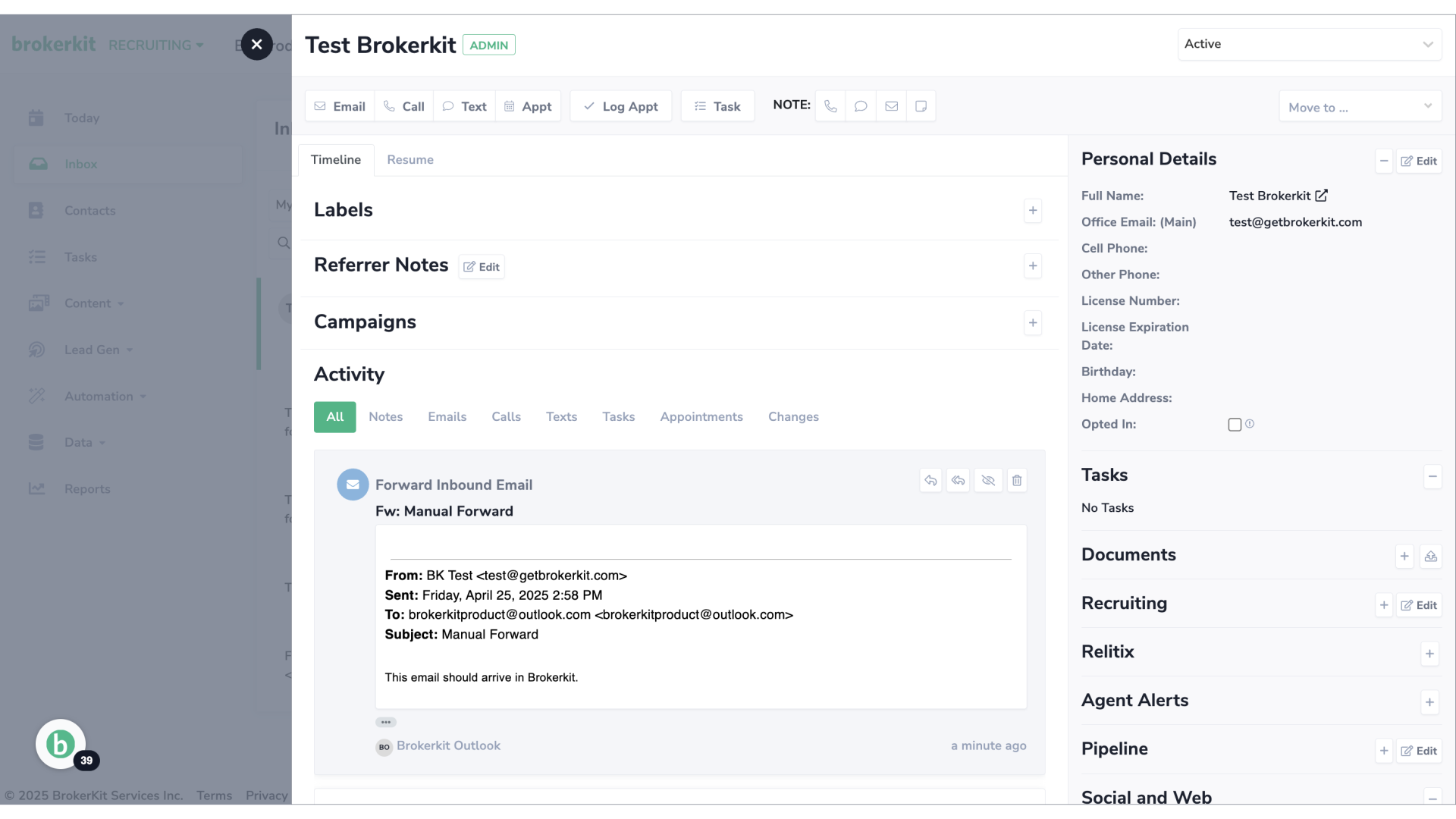The height and width of the screenshot is (819, 1456).
Task: Collapse the Personal Details section
Action: point(1384,161)
